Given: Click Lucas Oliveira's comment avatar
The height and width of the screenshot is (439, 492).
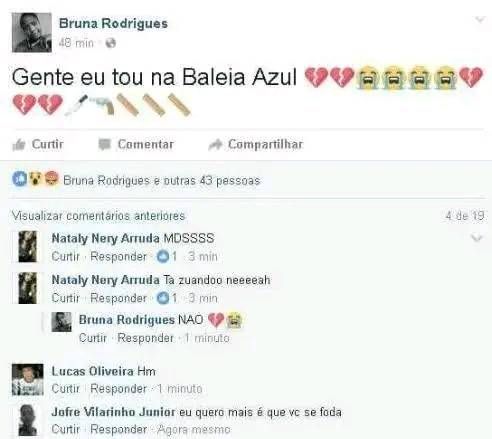Looking at the screenshot, I should point(28,380).
